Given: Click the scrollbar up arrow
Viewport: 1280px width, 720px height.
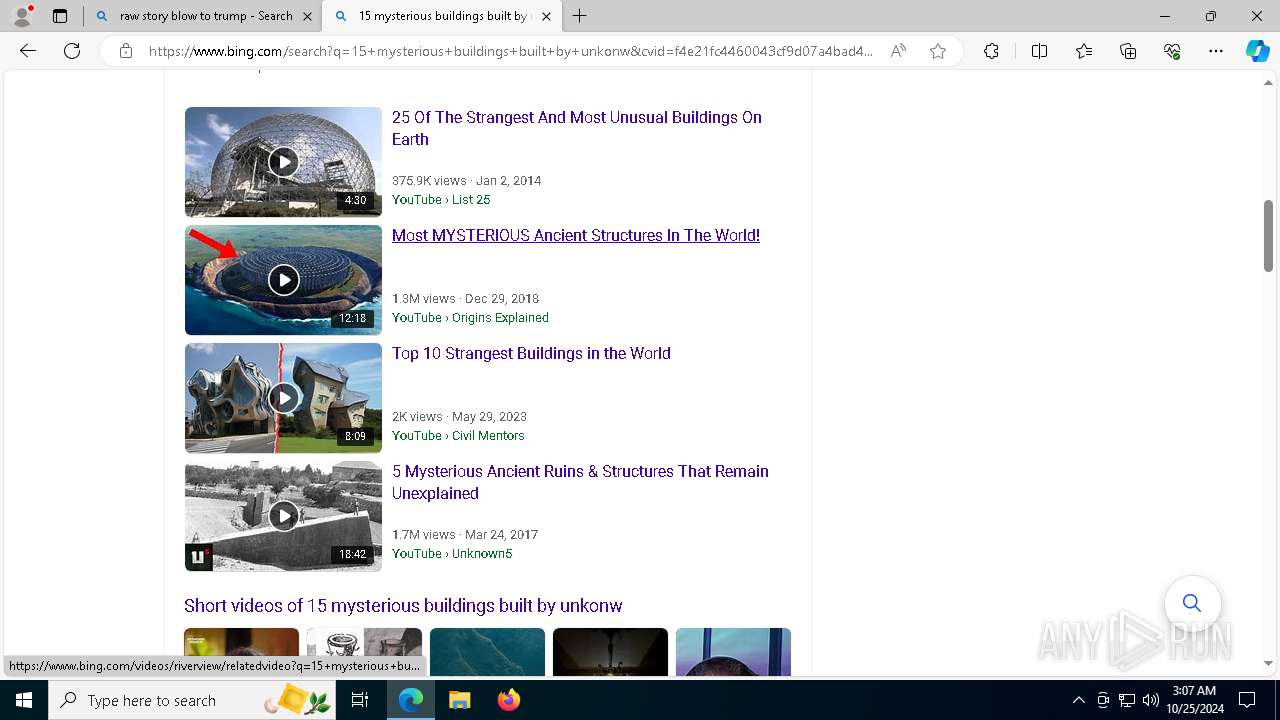Looking at the screenshot, I should pyautogui.click(x=1269, y=82).
